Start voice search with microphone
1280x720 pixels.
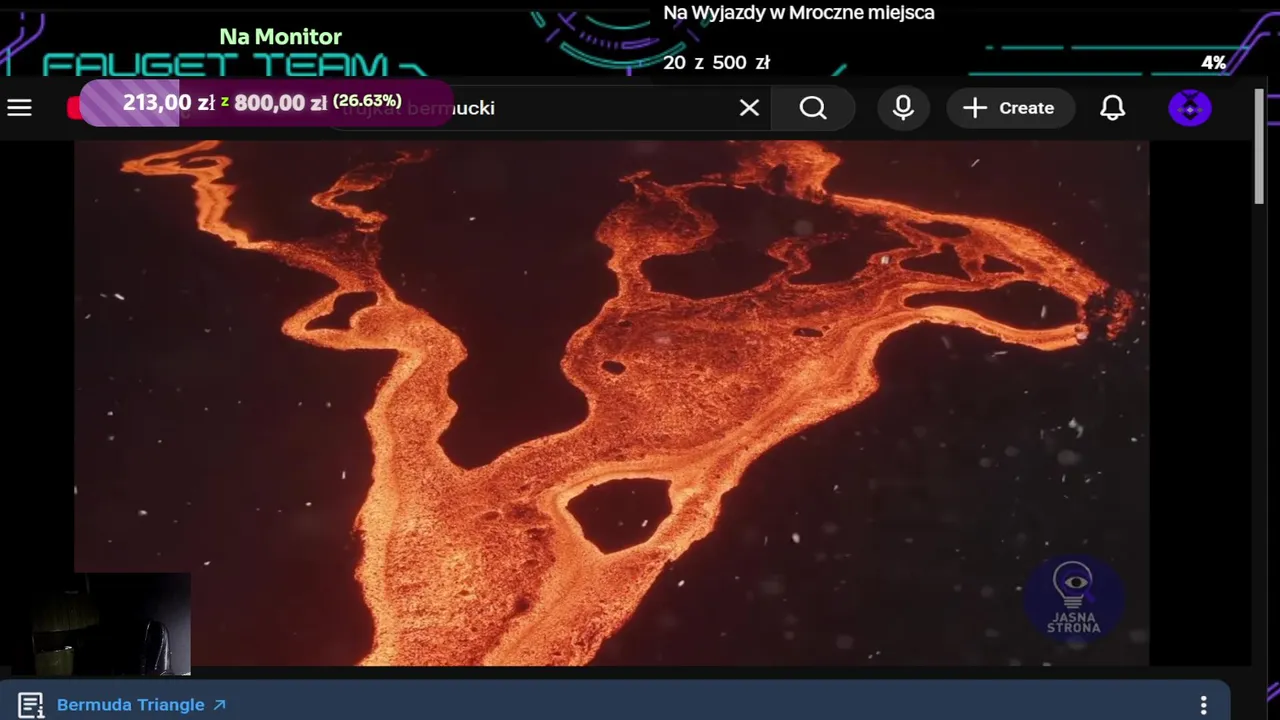pyautogui.click(x=903, y=108)
